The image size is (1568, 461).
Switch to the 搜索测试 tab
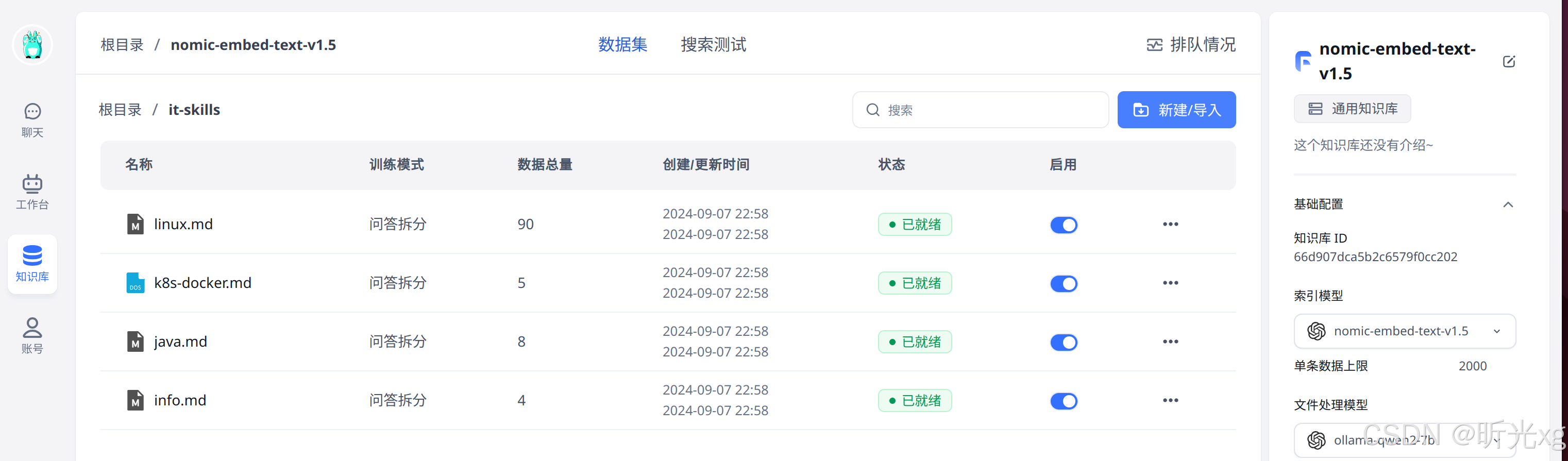[713, 44]
